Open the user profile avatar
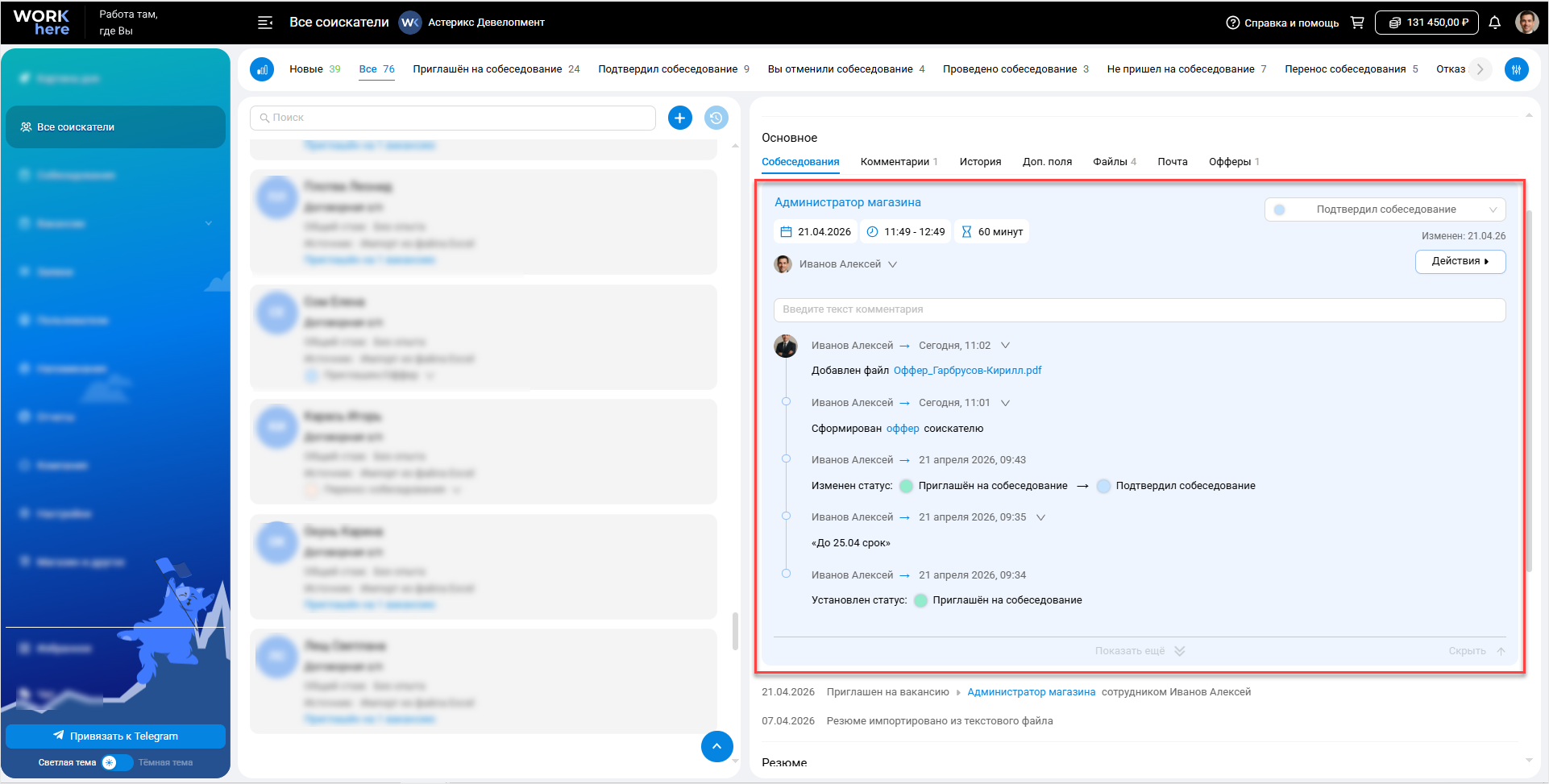This screenshot has width=1549, height=784. 1527,23
